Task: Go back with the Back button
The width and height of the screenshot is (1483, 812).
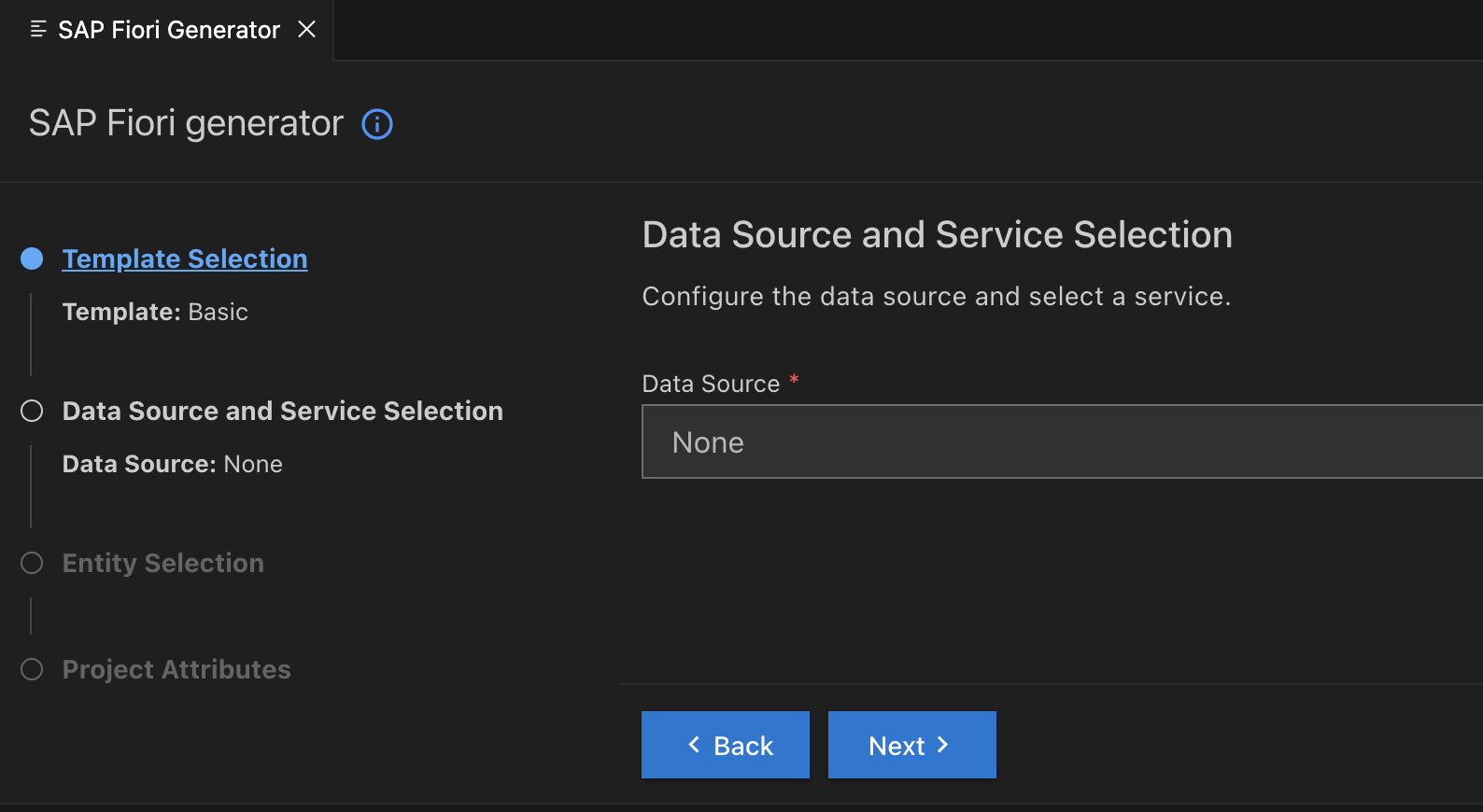Action: coord(726,745)
